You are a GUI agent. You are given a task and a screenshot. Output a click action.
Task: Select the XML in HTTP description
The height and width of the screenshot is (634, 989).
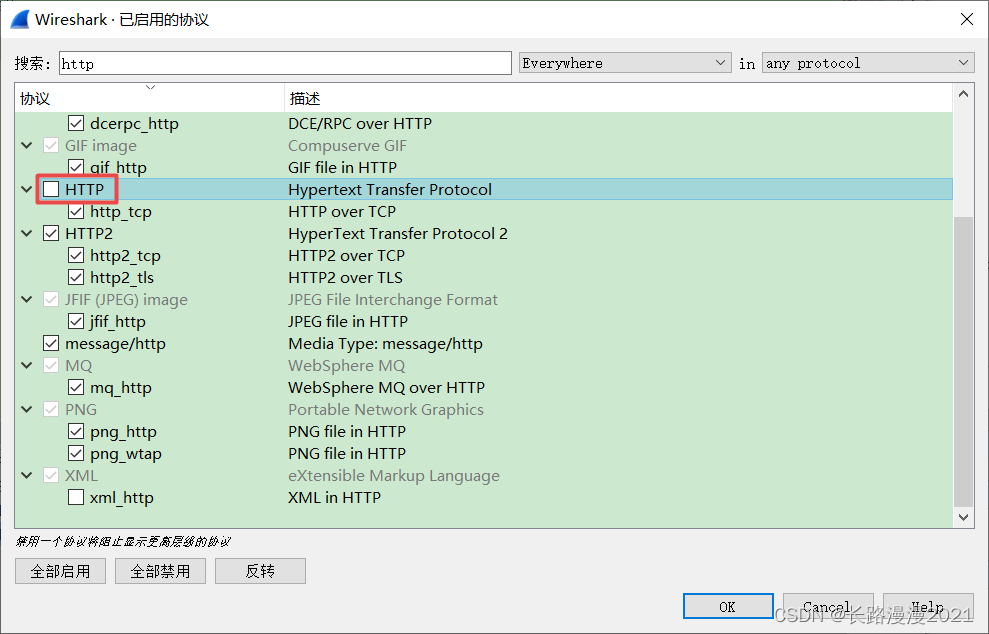pyautogui.click(x=334, y=498)
